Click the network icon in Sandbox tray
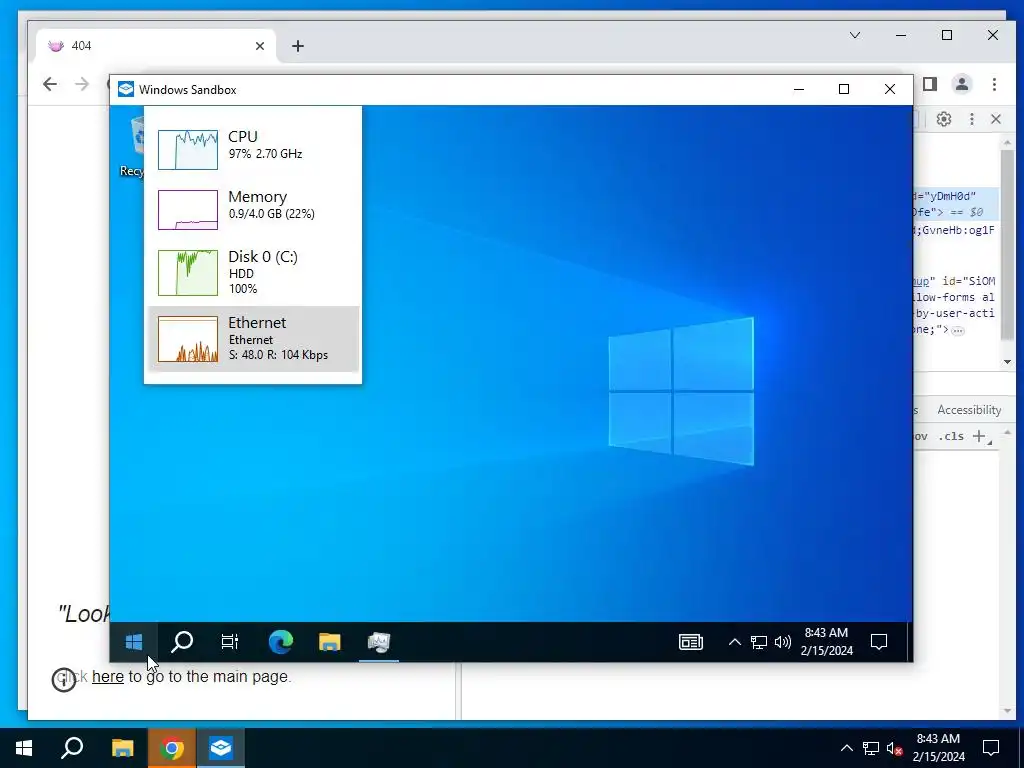1024x768 pixels. 758,642
